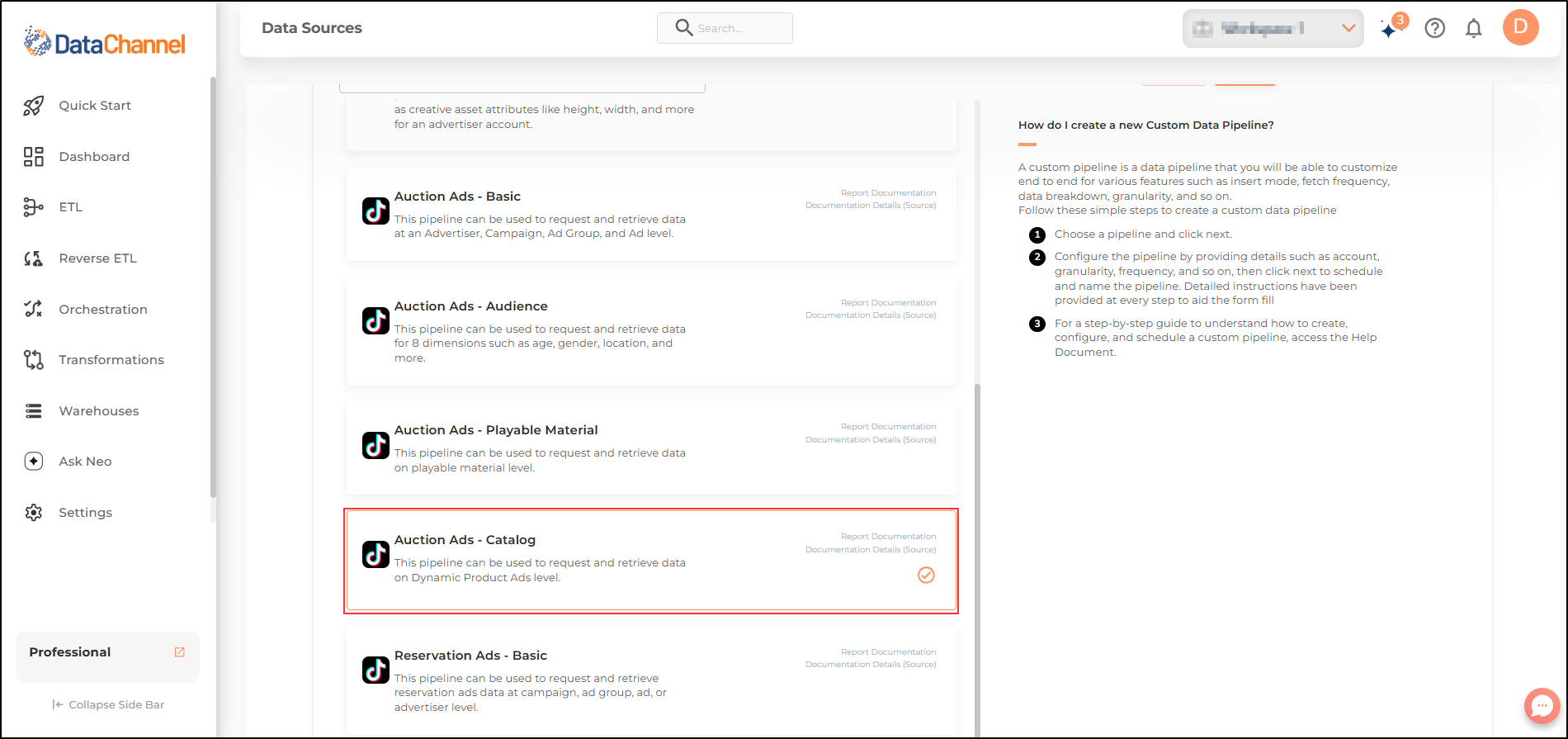Viewport: 1568px width, 739px height.
Task: Click the Transformations icon
Action: coord(33,360)
